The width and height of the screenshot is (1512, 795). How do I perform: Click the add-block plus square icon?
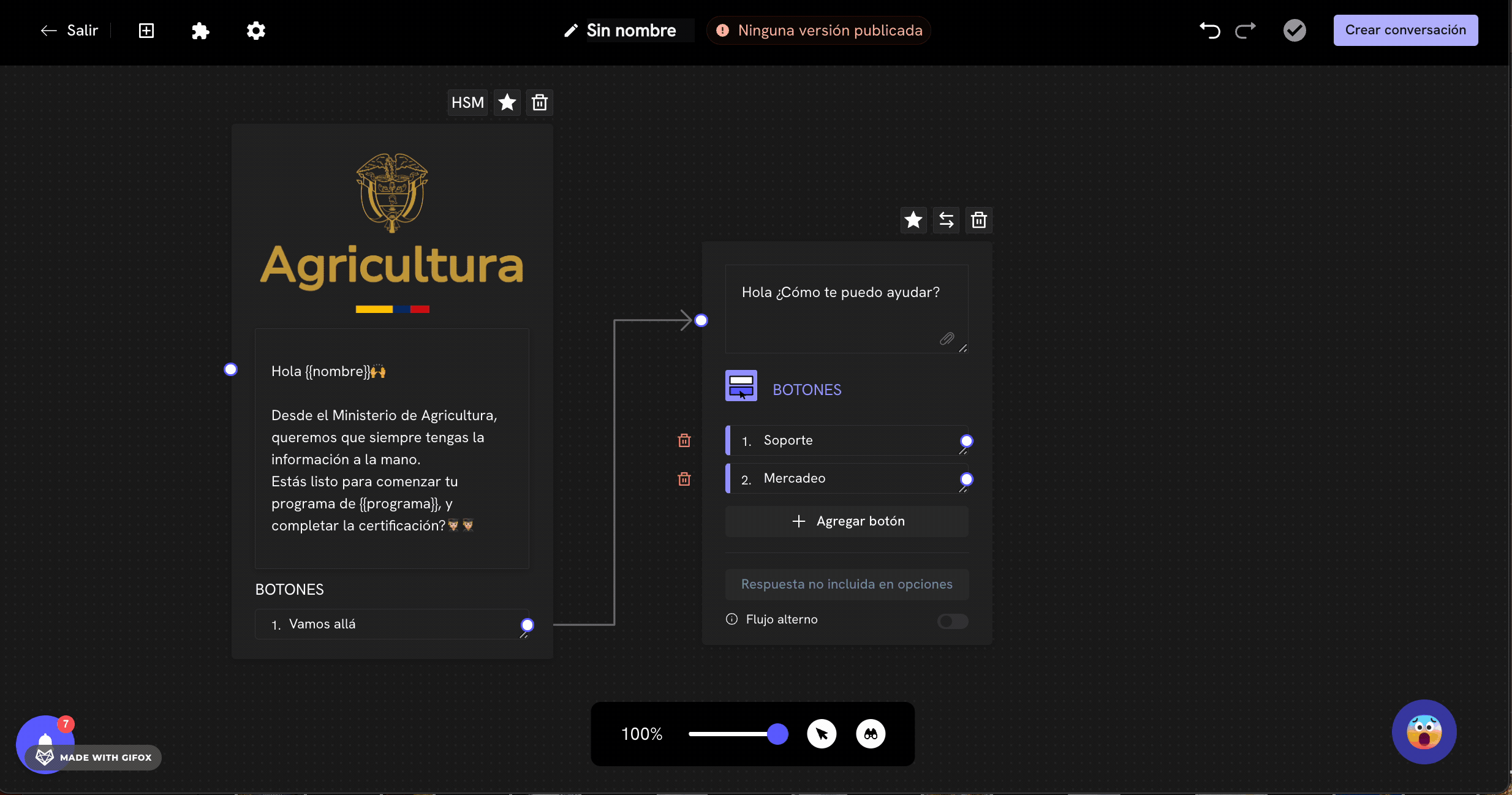tap(146, 31)
